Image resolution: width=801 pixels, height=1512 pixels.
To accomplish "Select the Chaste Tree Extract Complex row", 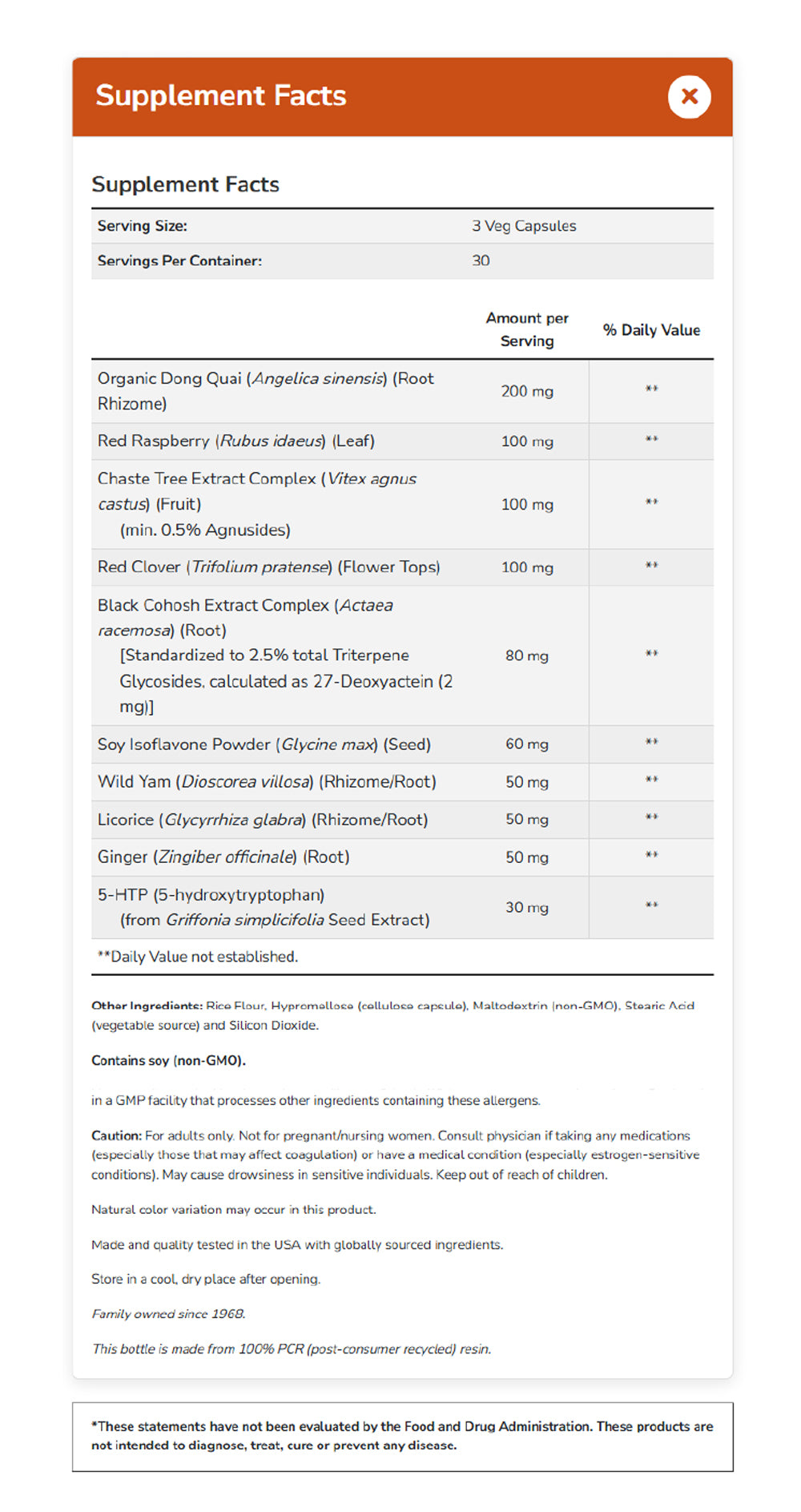I will [320, 504].
